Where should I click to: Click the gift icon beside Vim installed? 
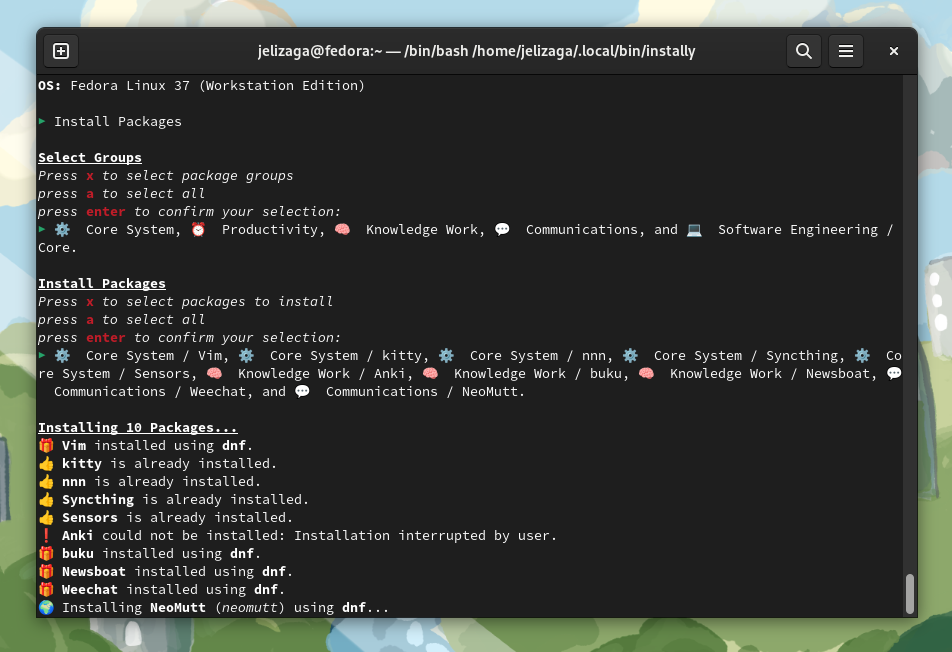[46, 446]
